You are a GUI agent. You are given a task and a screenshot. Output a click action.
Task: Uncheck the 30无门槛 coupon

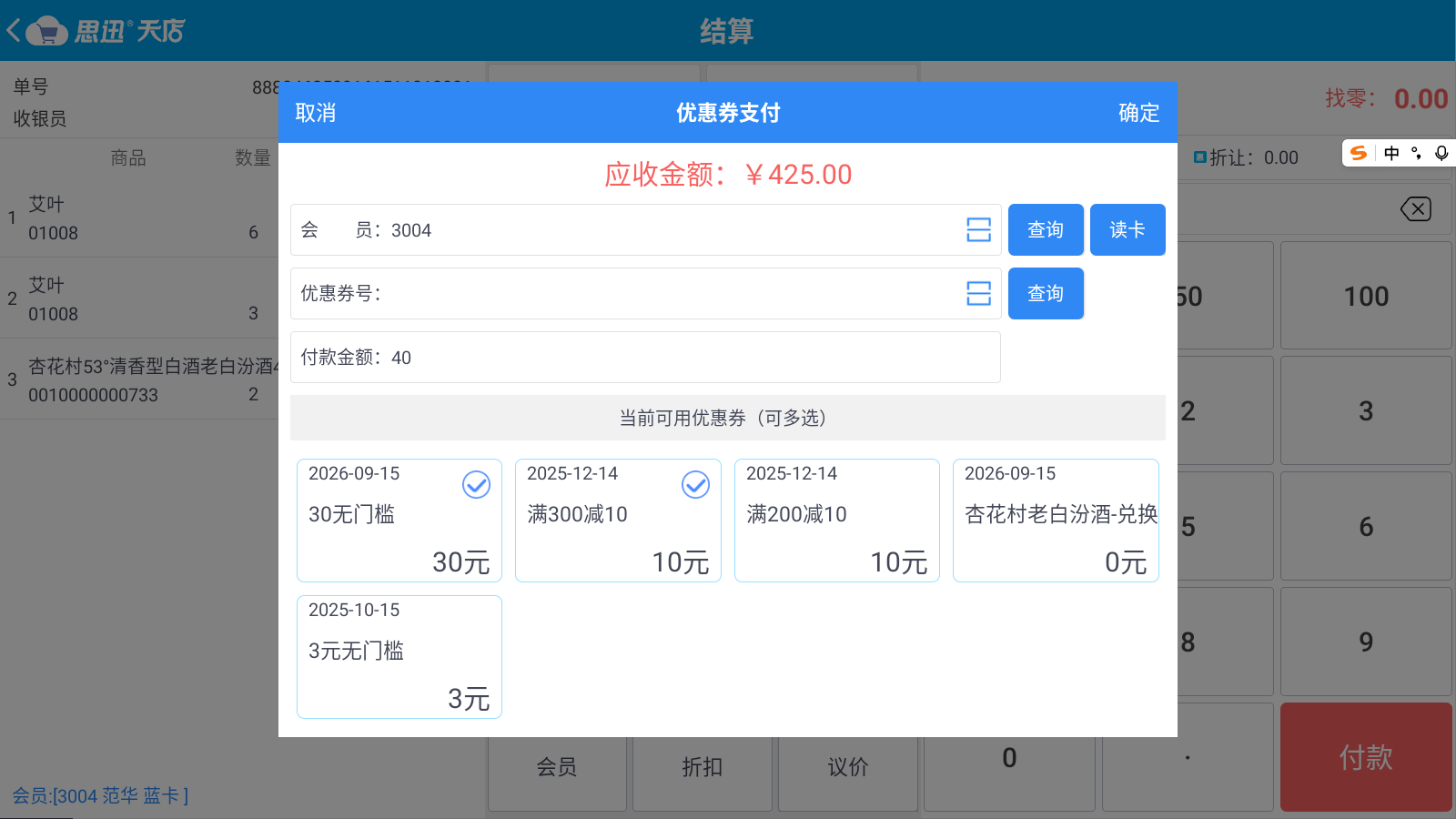476,485
